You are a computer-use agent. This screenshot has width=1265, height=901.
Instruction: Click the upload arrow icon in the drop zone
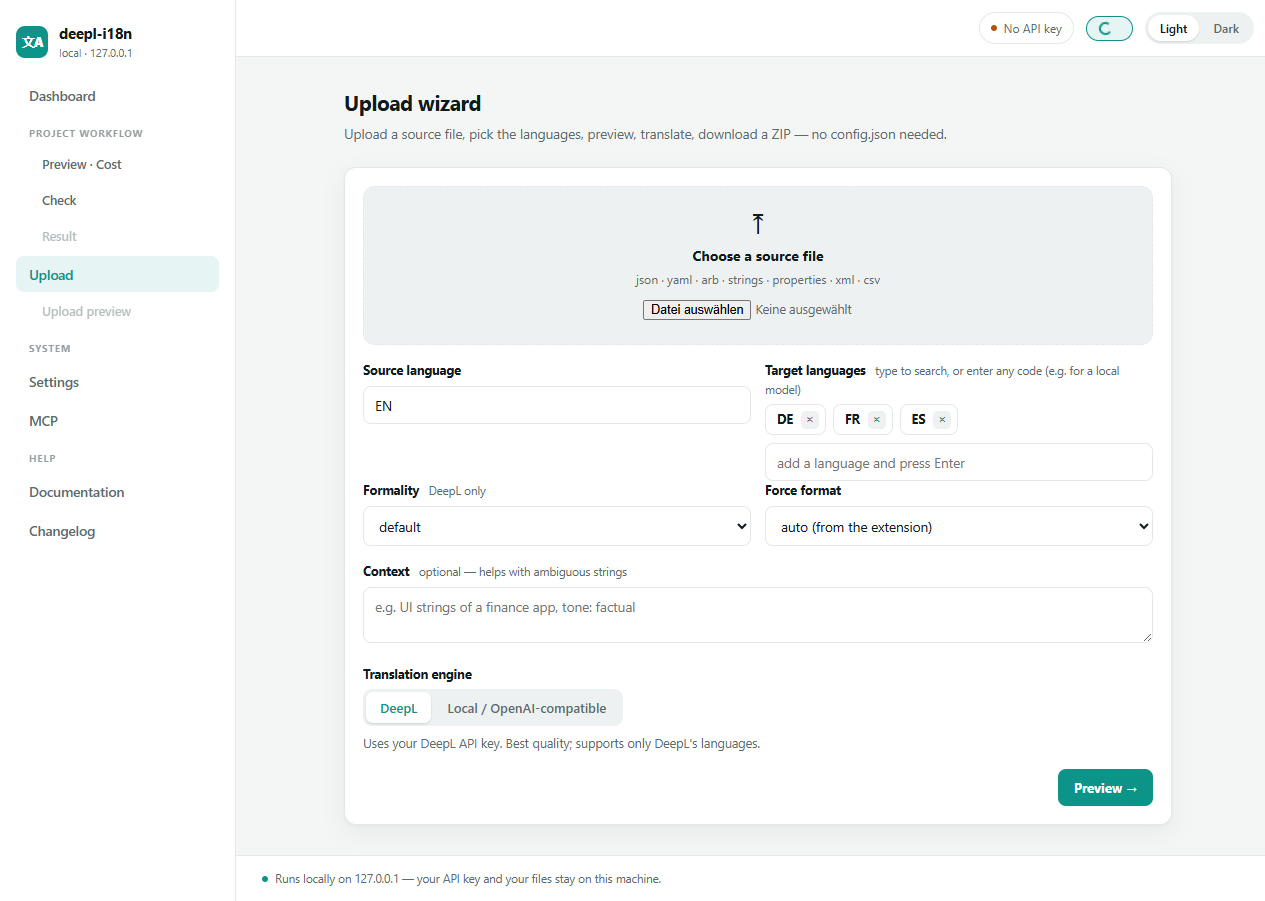pyautogui.click(x=758, y=224)
